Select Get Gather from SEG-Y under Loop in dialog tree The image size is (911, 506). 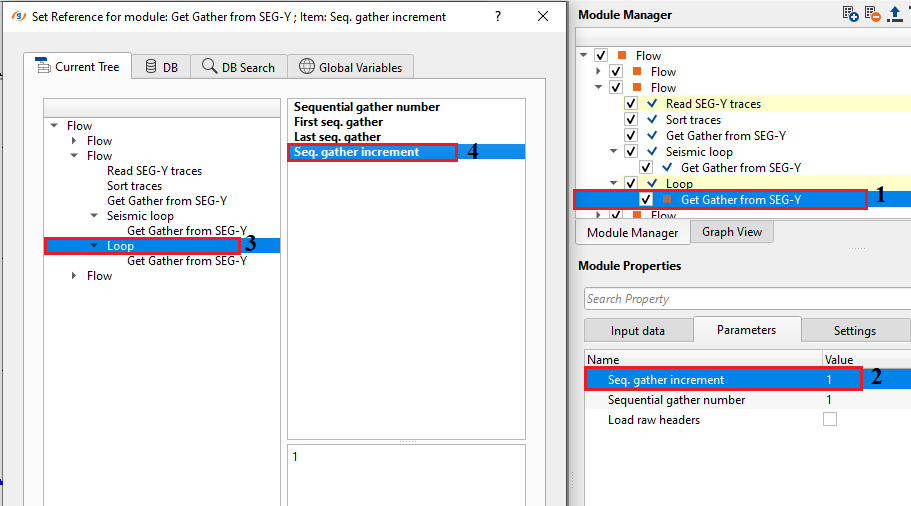187,261
